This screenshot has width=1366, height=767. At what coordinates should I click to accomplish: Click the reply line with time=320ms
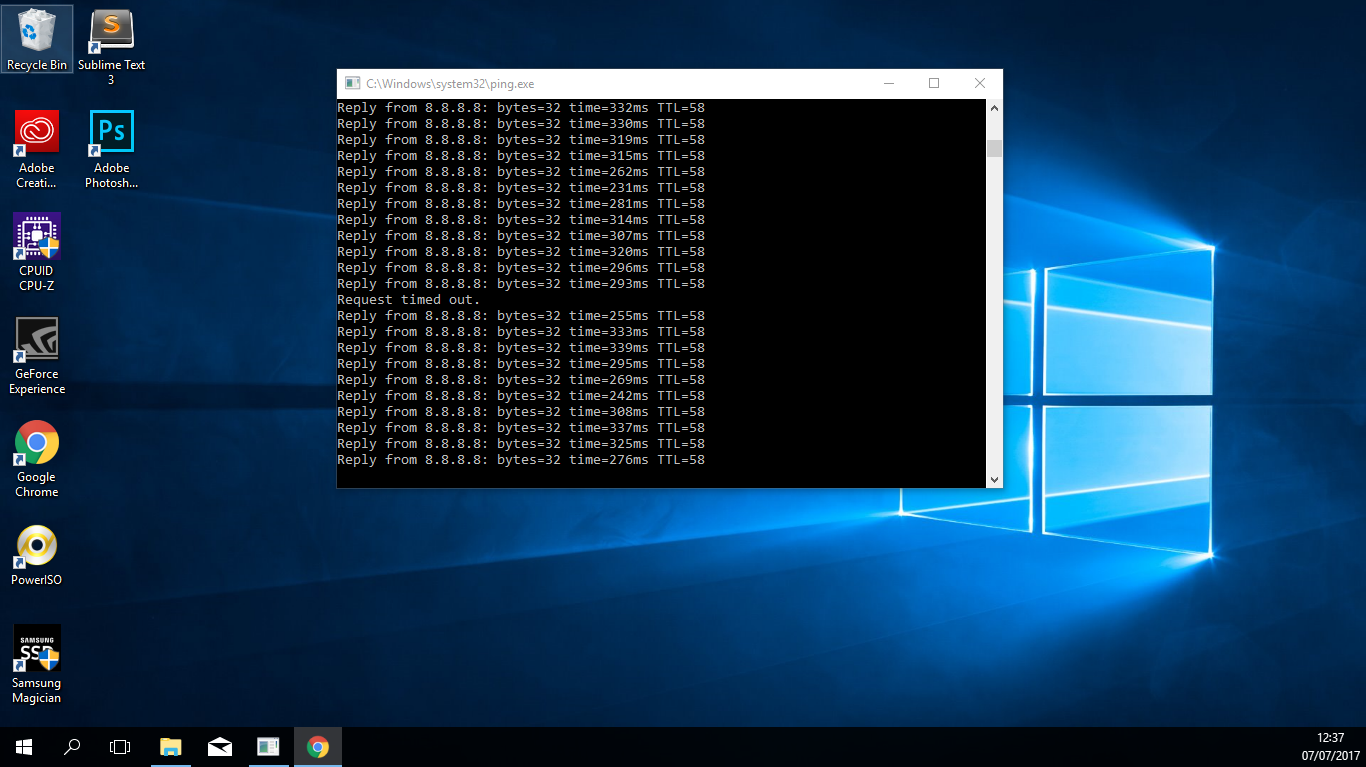click(x=521, y=252)
